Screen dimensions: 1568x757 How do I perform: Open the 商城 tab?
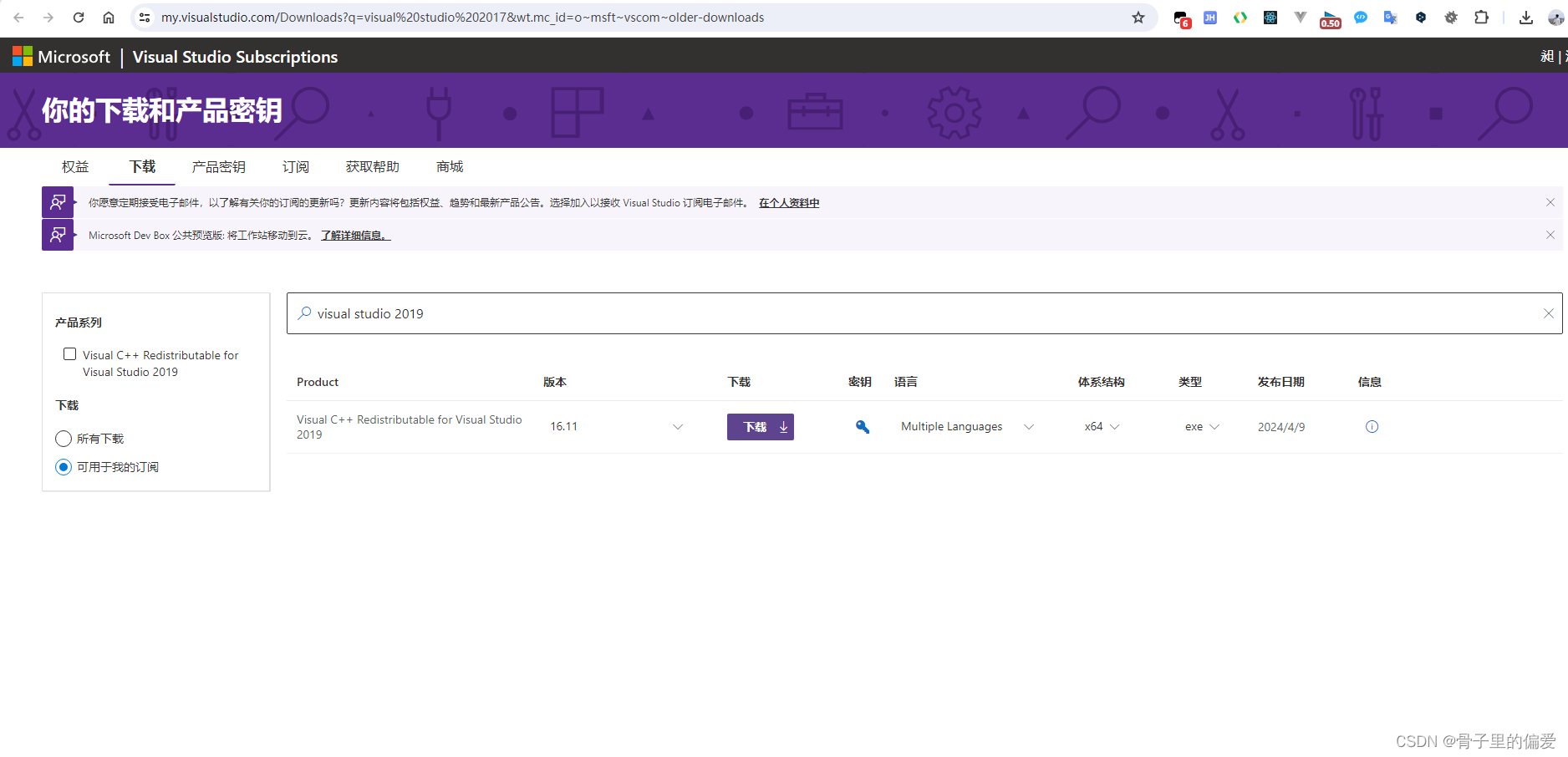450,167
